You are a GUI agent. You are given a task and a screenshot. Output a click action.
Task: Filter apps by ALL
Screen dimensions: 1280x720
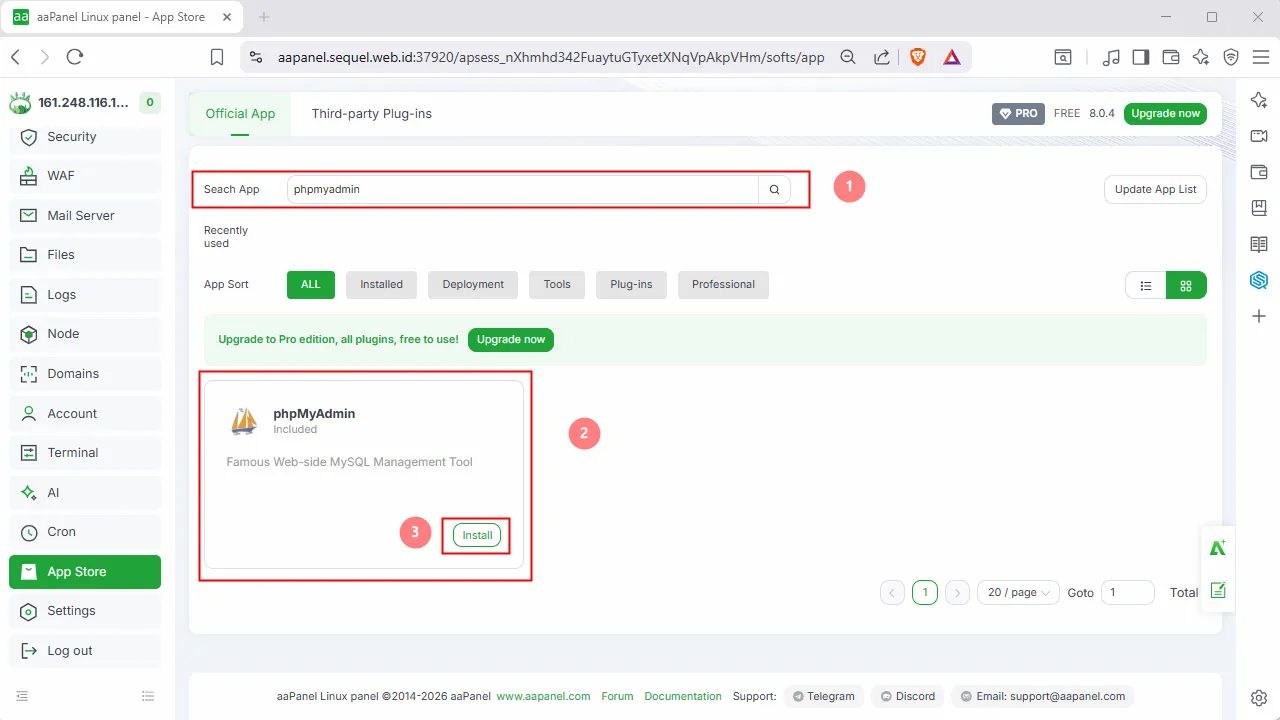point(311,285)
